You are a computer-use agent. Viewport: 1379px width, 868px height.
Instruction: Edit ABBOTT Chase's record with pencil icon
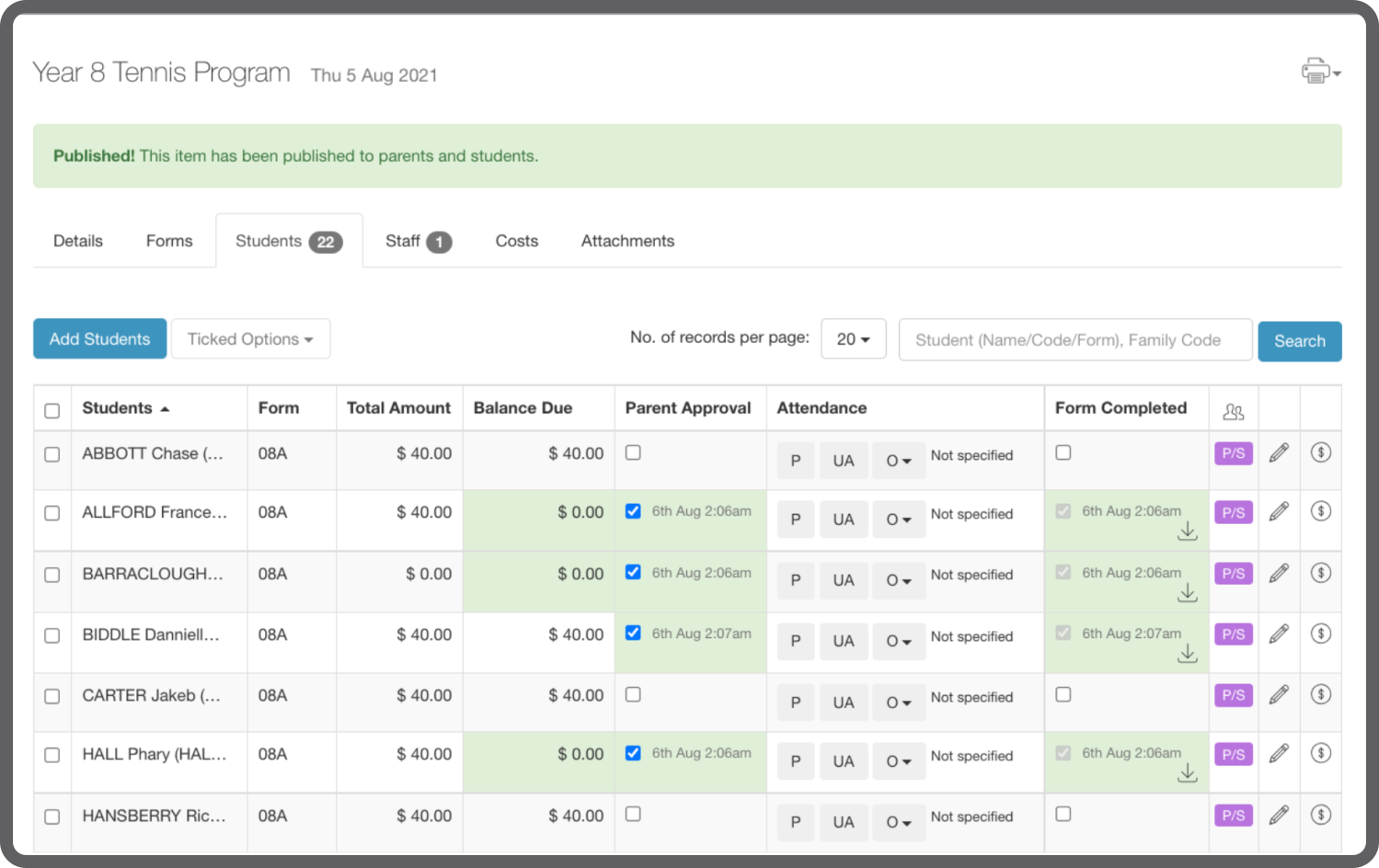[x=1279, y=452]
